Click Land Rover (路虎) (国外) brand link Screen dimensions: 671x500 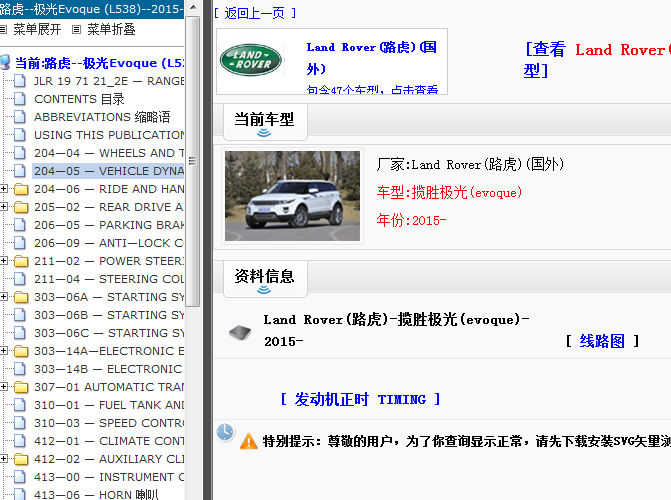(x=371, y=58)
